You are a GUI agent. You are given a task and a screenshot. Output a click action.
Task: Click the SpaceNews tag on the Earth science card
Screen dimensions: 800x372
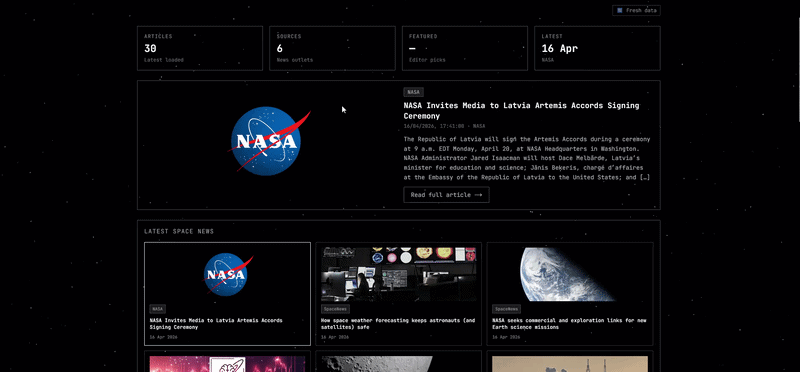coord(507,309)
